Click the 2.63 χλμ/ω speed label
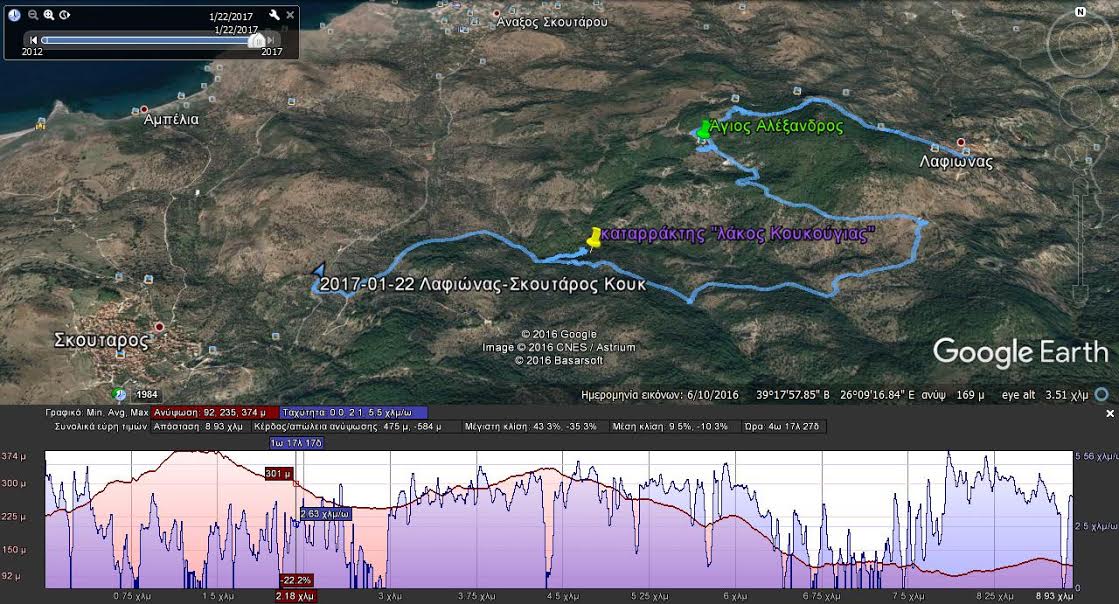The width and height of the screenshot is (1119, 604). pyautogui.click(x=325, y=514)
